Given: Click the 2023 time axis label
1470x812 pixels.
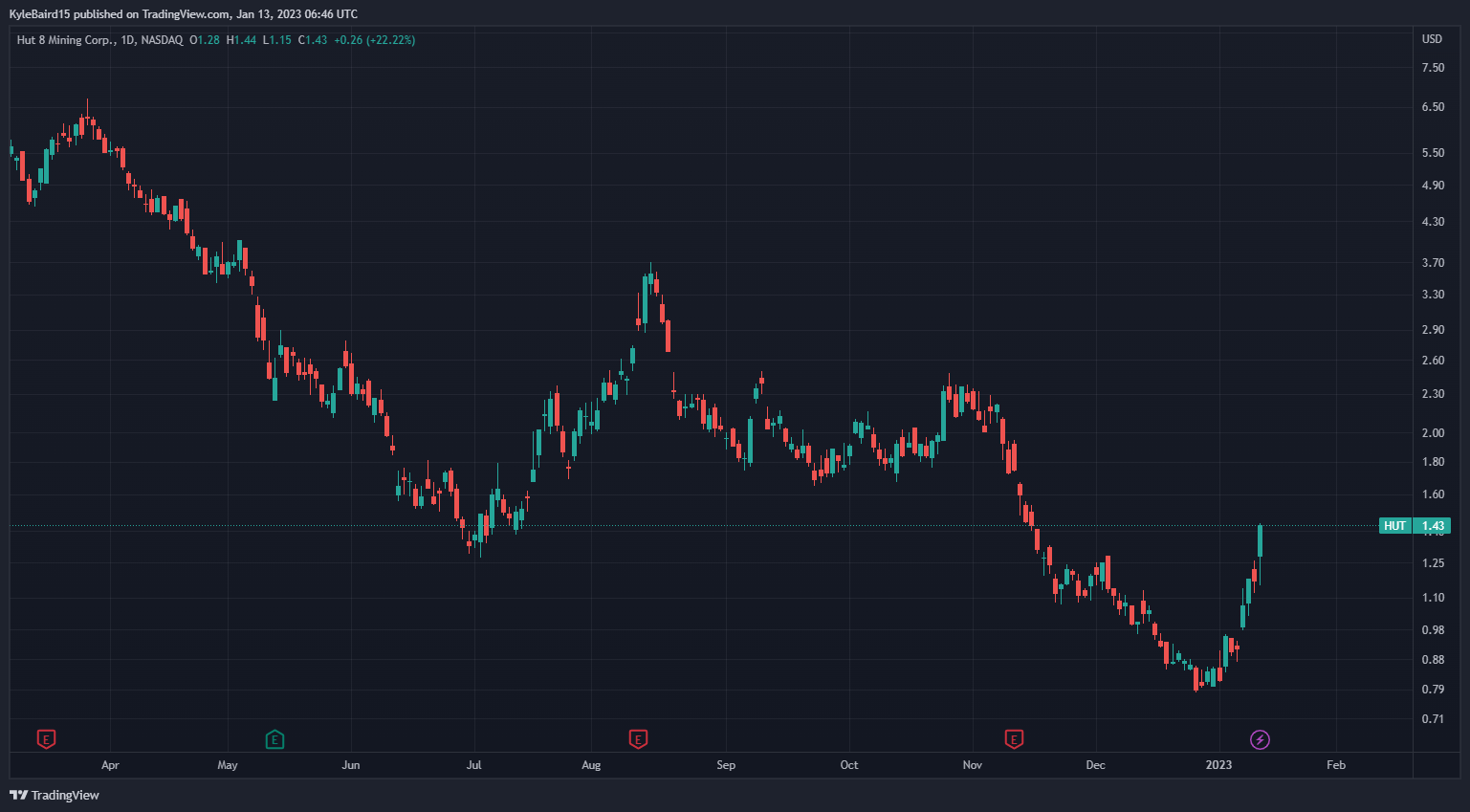Looking at the screenshot, I should 1218,765.
